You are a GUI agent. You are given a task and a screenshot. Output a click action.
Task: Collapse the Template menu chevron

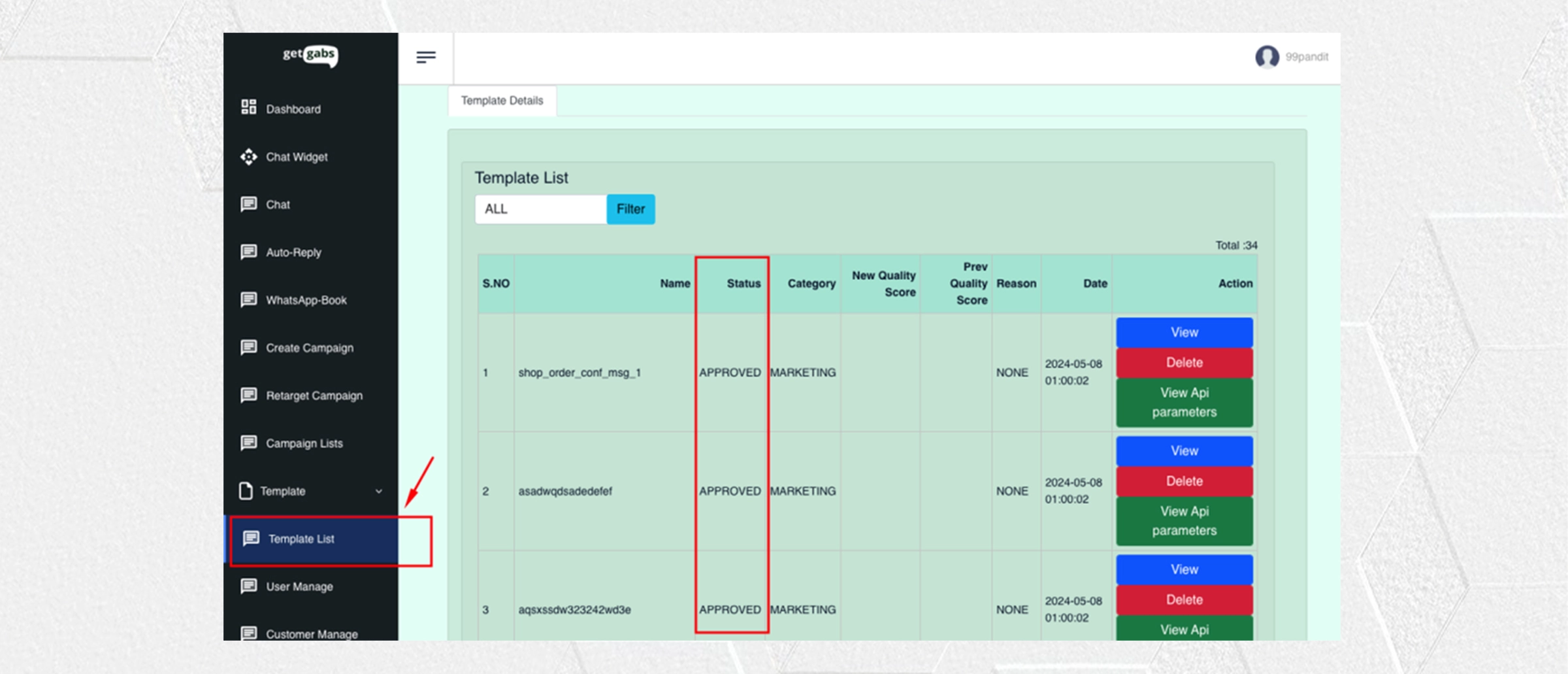(x=379, y=491)
